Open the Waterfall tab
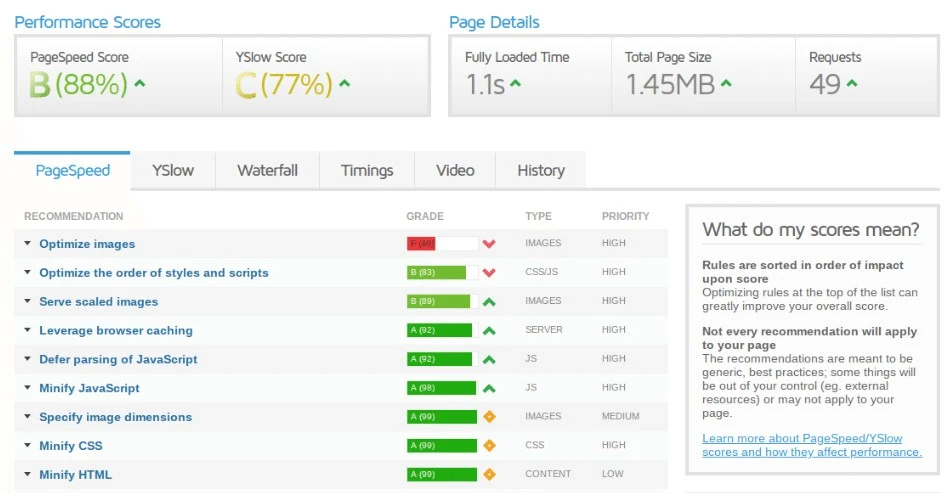Viewport: 951px width, 493px height. tap(267, 170)
